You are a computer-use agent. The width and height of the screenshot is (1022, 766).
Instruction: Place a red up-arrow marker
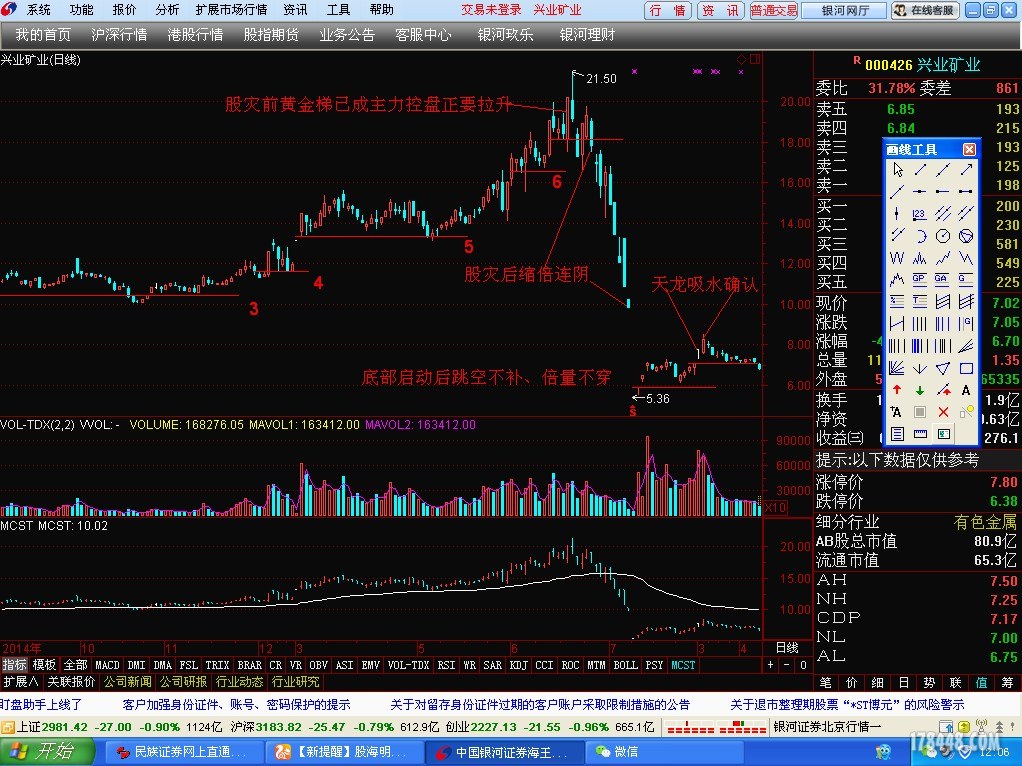click(898, 390)
